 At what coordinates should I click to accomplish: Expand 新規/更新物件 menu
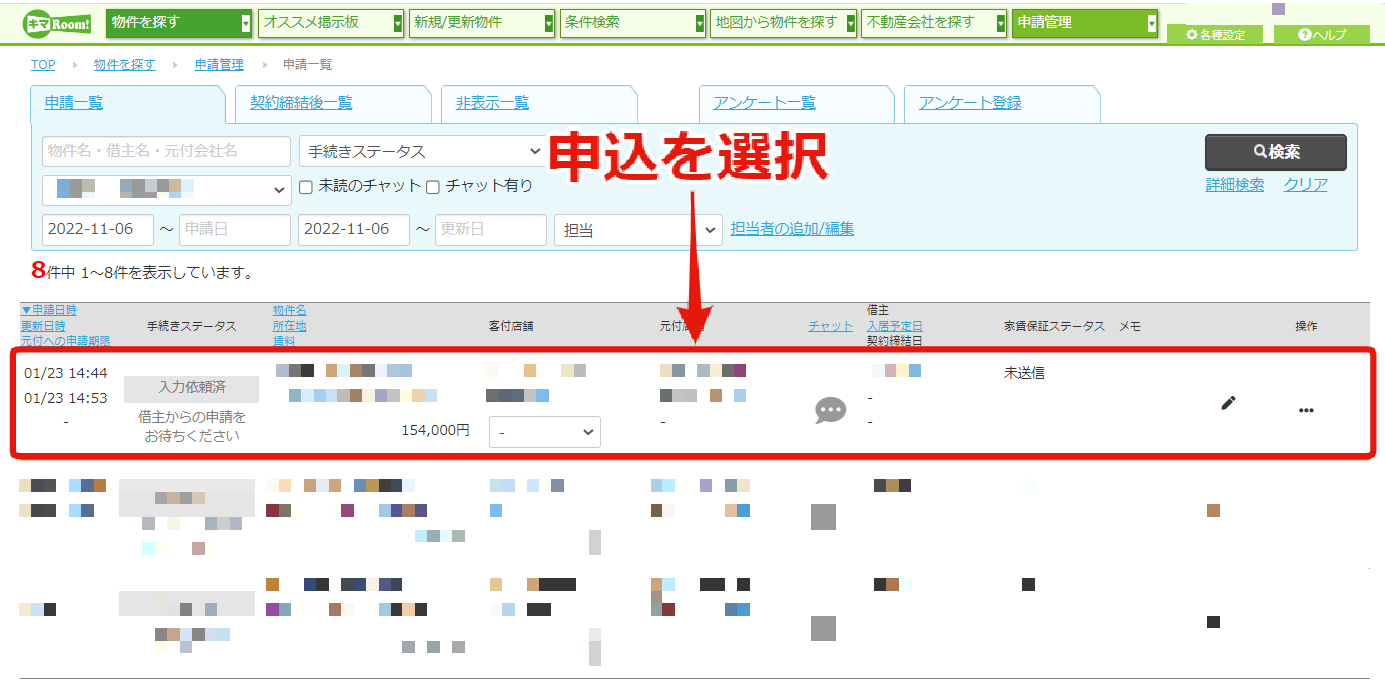point(482,23)
